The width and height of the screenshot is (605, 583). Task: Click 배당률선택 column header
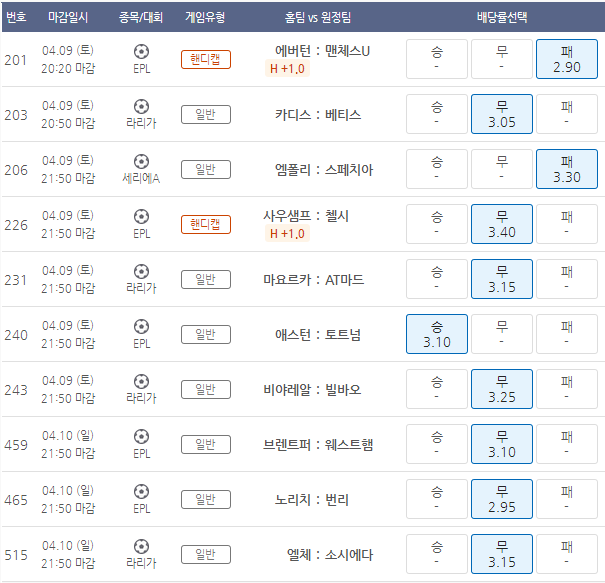[x=502, y=17]
